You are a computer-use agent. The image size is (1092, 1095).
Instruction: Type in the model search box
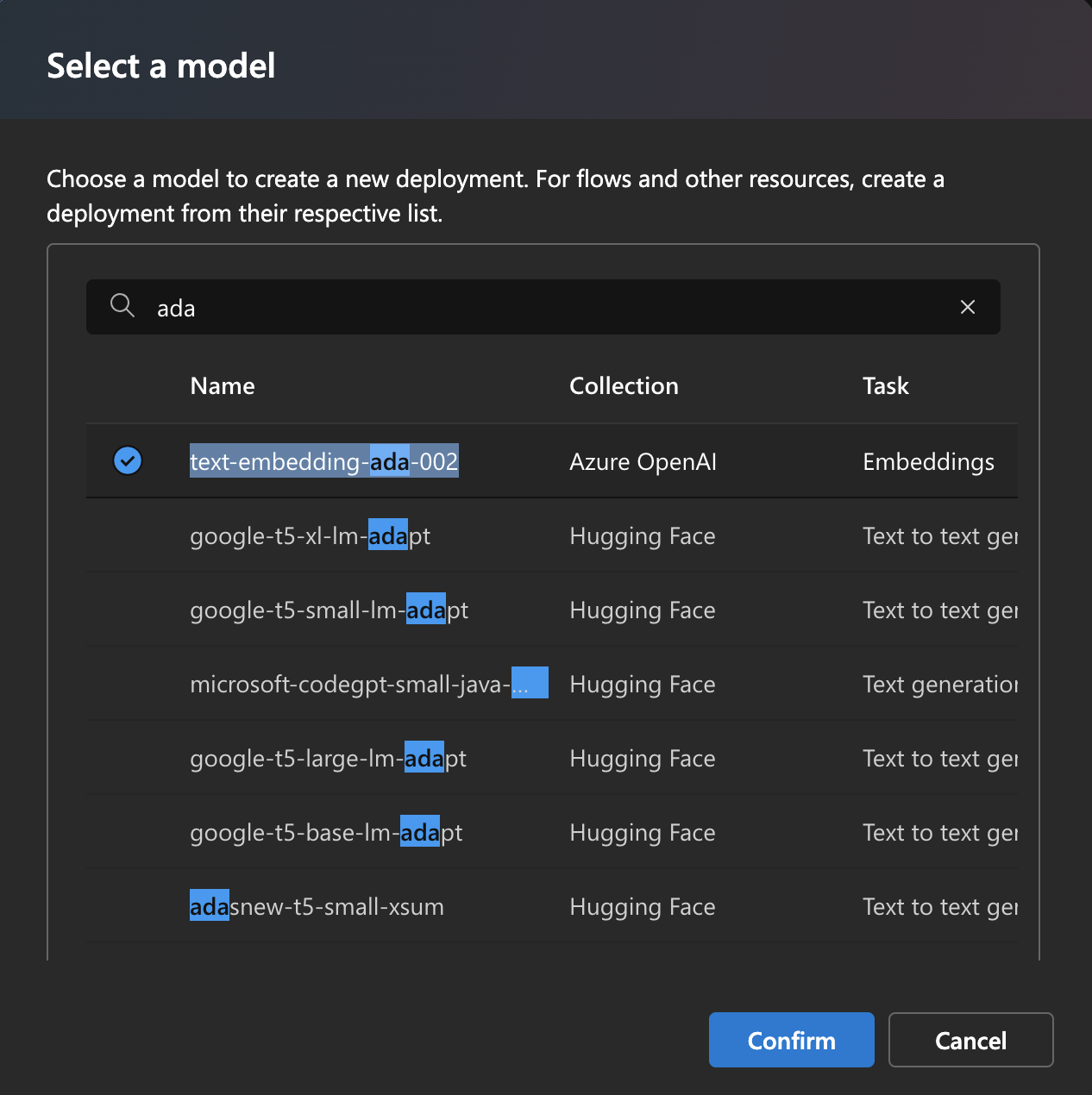(552, 308)
